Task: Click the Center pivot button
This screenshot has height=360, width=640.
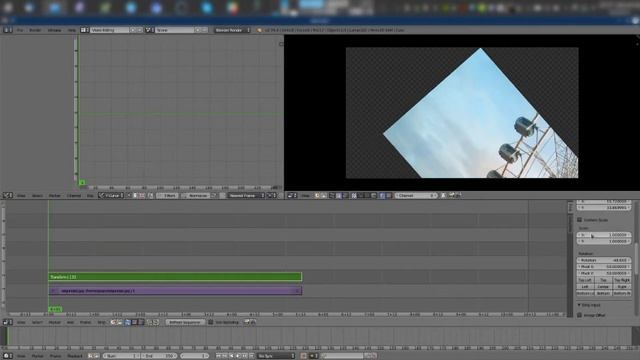Action: (x=603, y=287)
